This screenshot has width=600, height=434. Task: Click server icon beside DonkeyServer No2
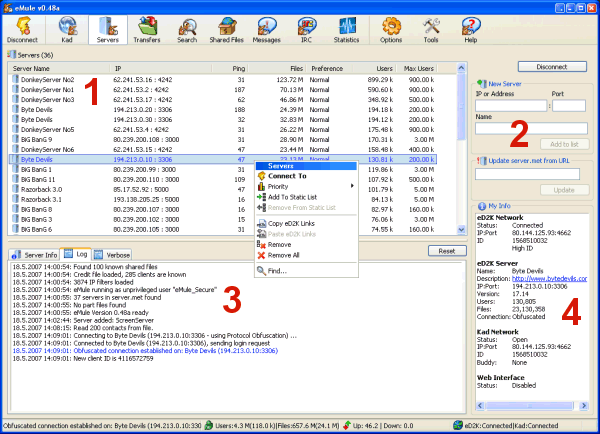(15, 79)
